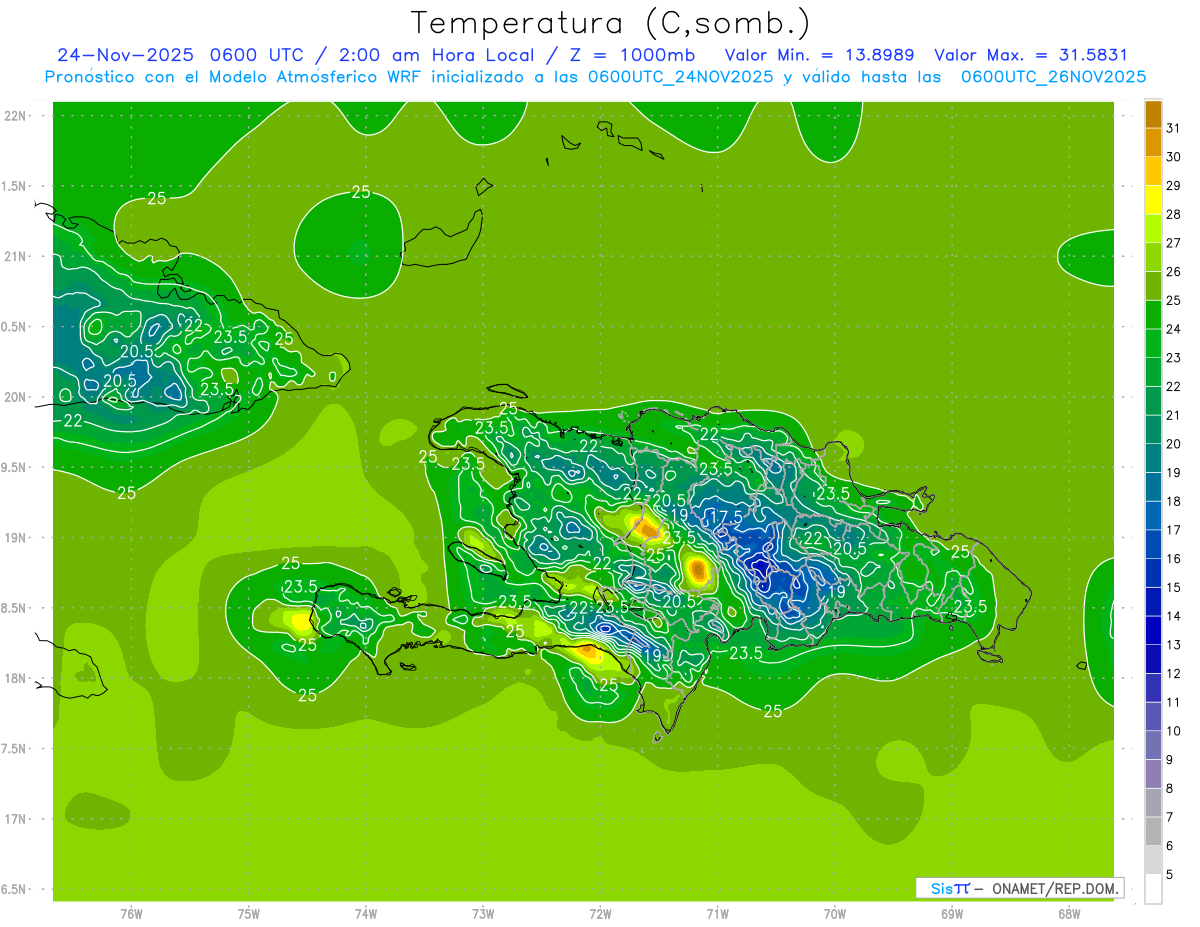This screenshot has width=1200, height=927.
Task: Click the "17N" latitude axis label
Action: coord(15,819)
